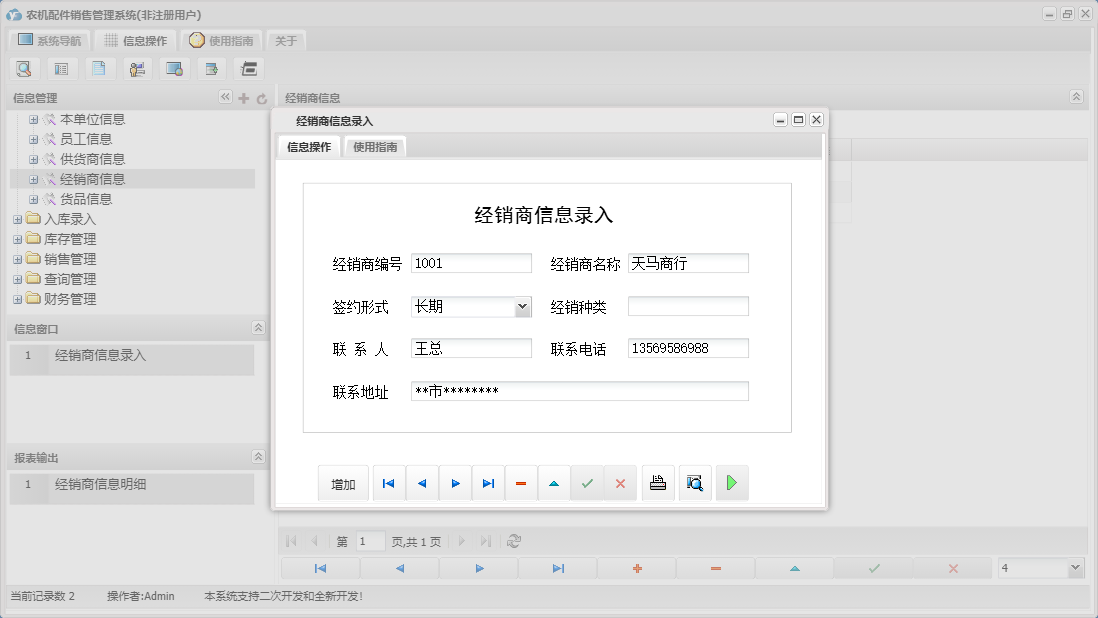Click inside the 联系电话 input field
This screenshot has width=1098, height=618.
click(687, 349)
